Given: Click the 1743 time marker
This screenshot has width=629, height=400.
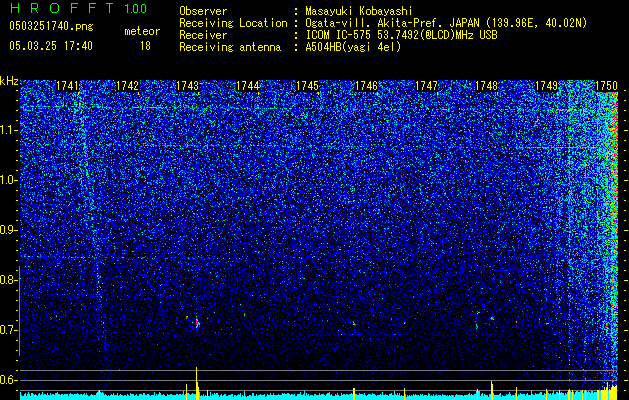Looking at the screenshot, I should point(187,86).
